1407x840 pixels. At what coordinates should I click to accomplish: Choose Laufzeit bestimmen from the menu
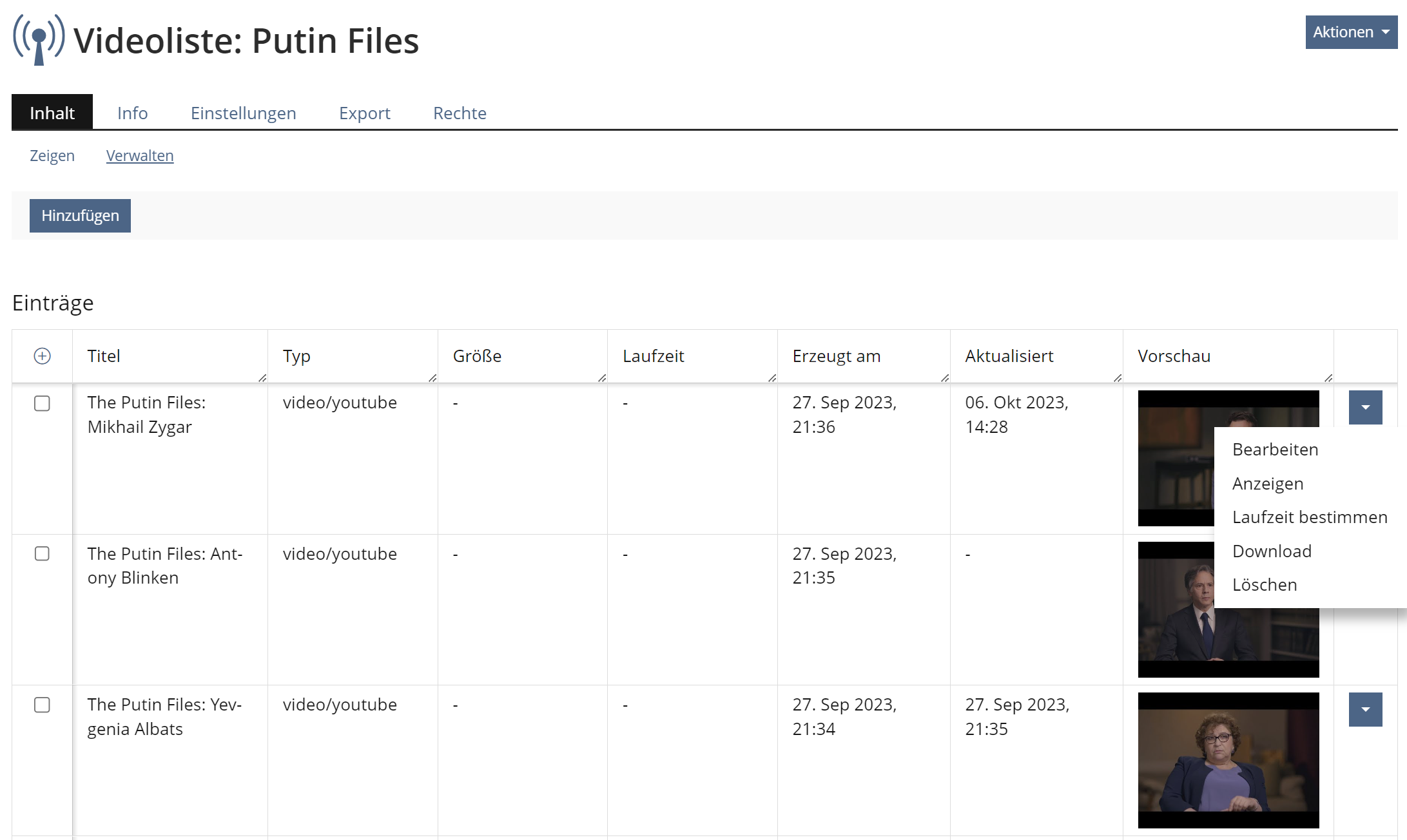[1309, 517]
